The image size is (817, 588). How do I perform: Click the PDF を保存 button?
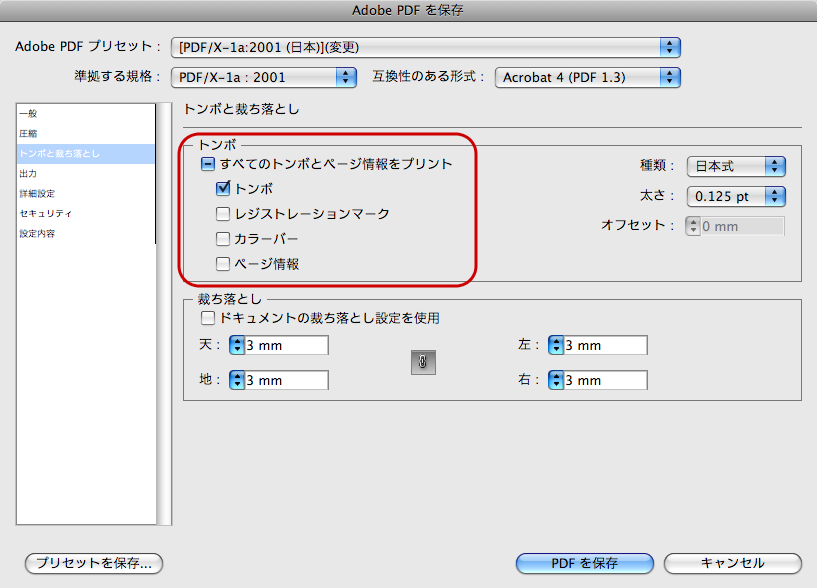[x=585, y=563]
